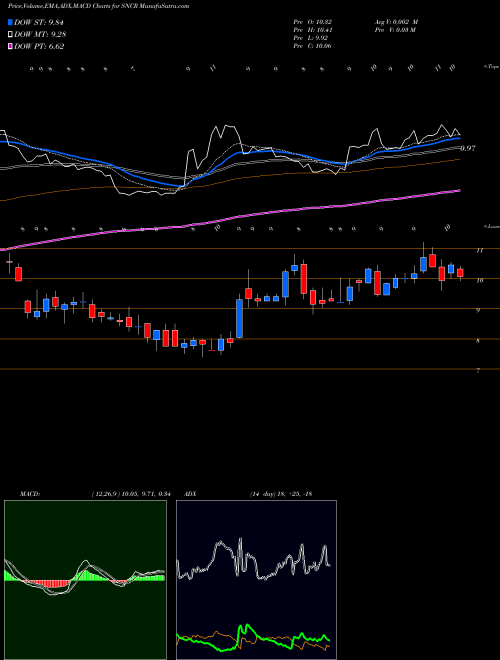Click the 'ADX' panel heading
The width and height of the screenshot is (500, 660).
click(190, 494)
